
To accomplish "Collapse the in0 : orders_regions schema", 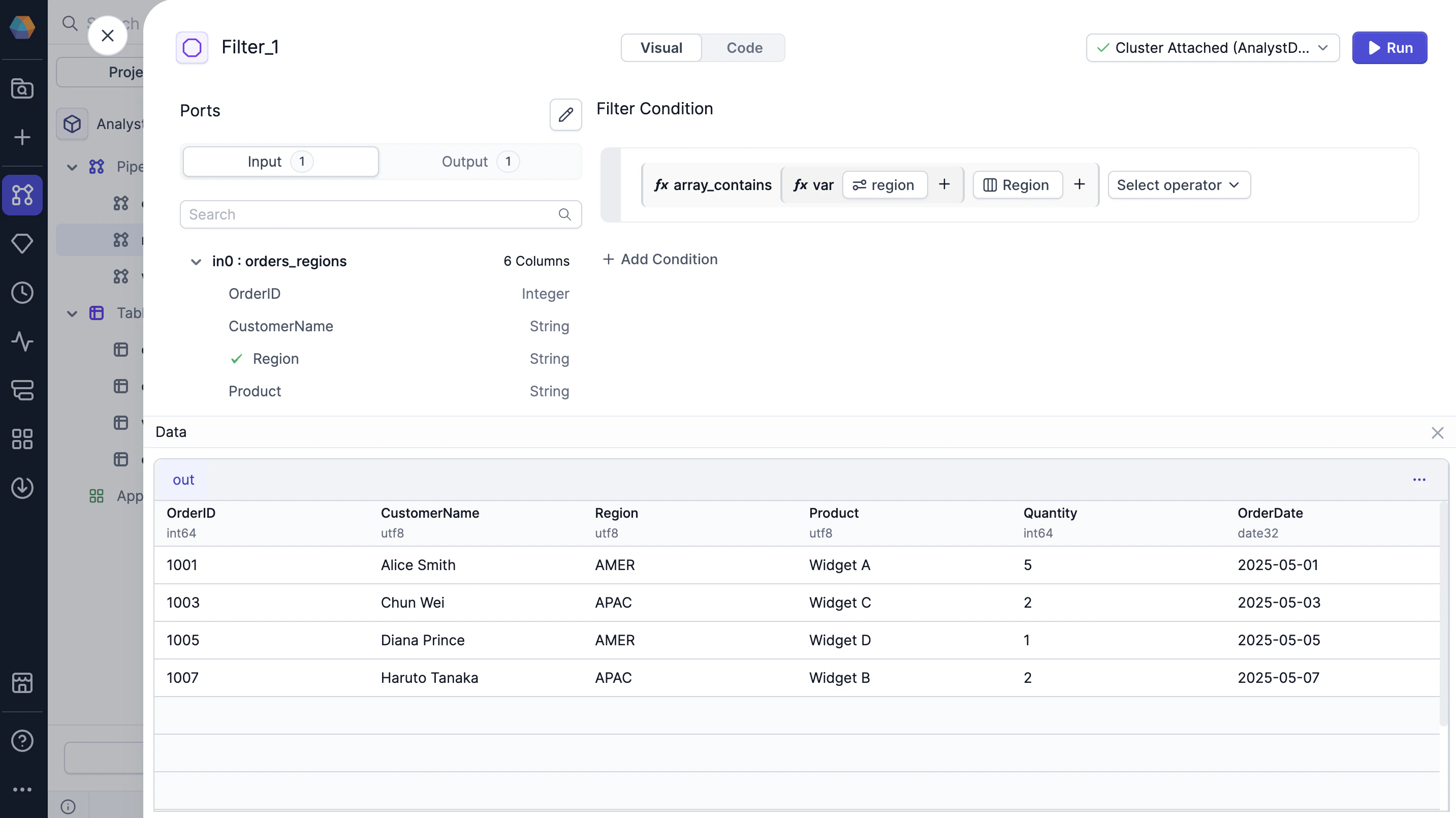I will [x=196, y=261].
